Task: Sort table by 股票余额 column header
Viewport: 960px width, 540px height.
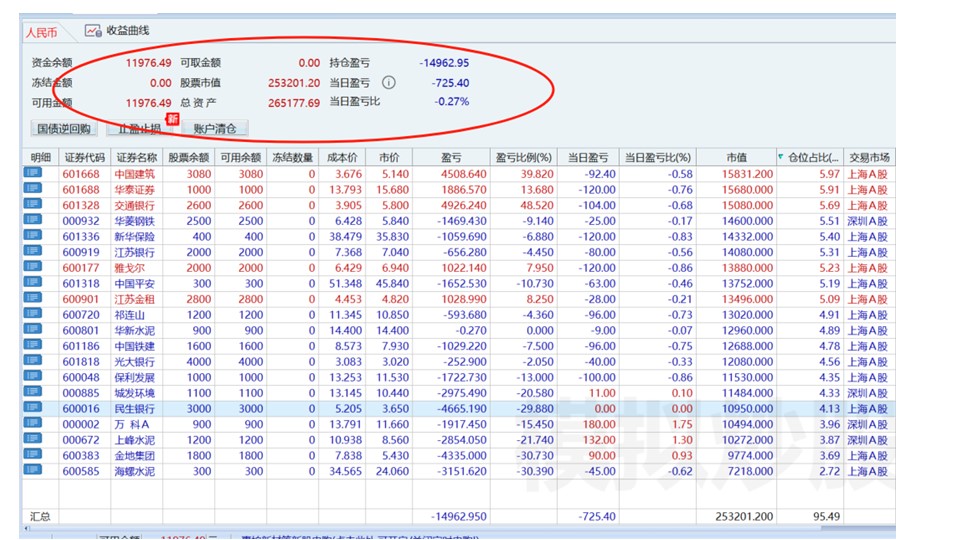Action: [189, 157]
